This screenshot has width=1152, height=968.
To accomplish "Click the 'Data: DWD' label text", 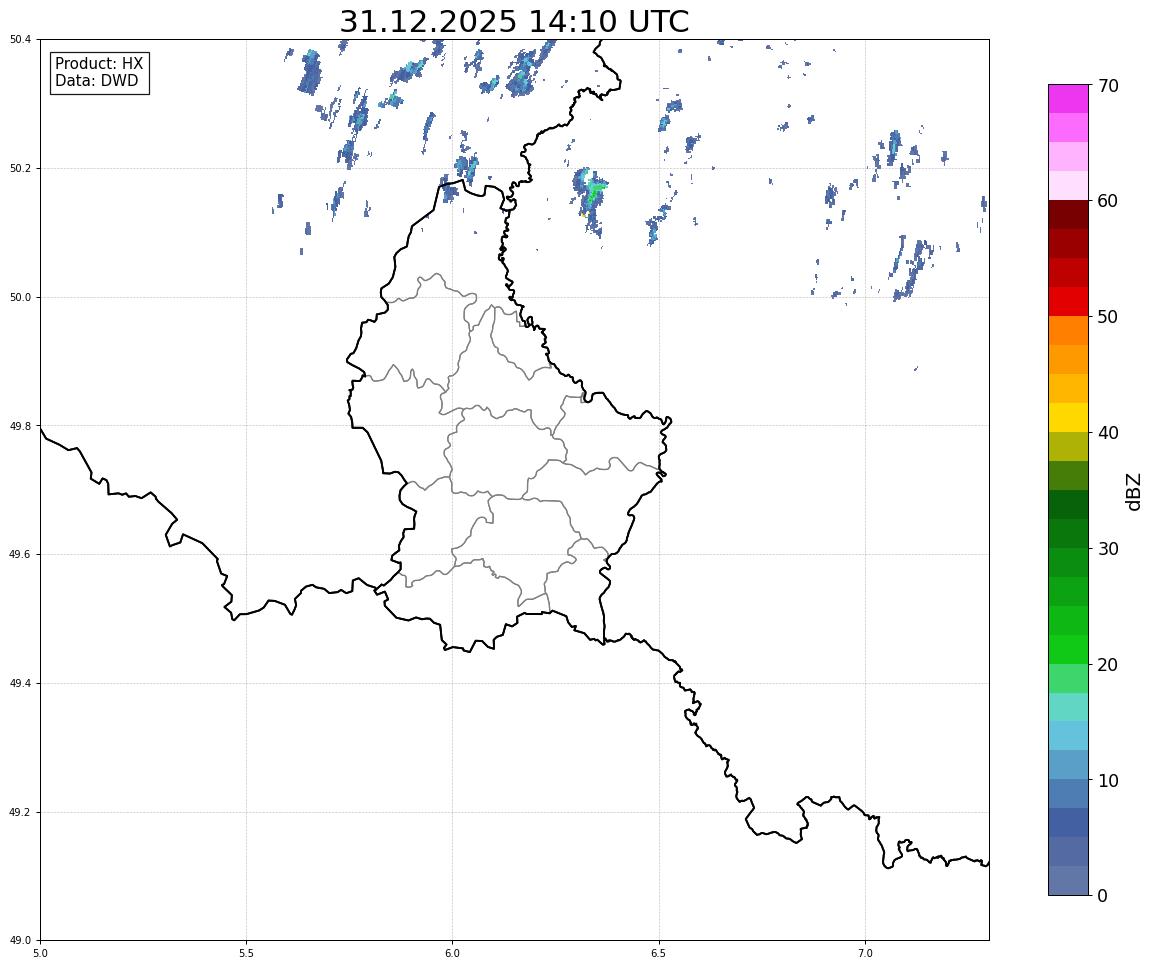I will [96, 81].
